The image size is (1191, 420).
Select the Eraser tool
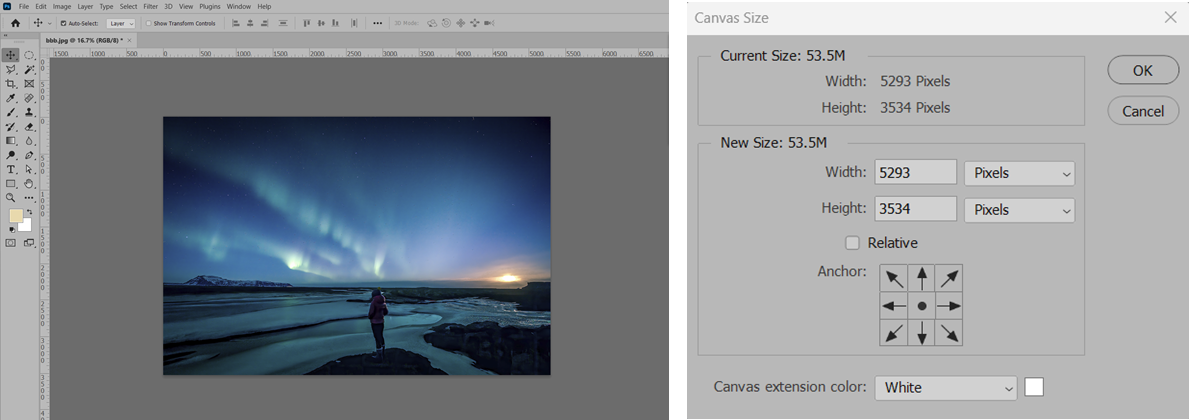[29, 127]
